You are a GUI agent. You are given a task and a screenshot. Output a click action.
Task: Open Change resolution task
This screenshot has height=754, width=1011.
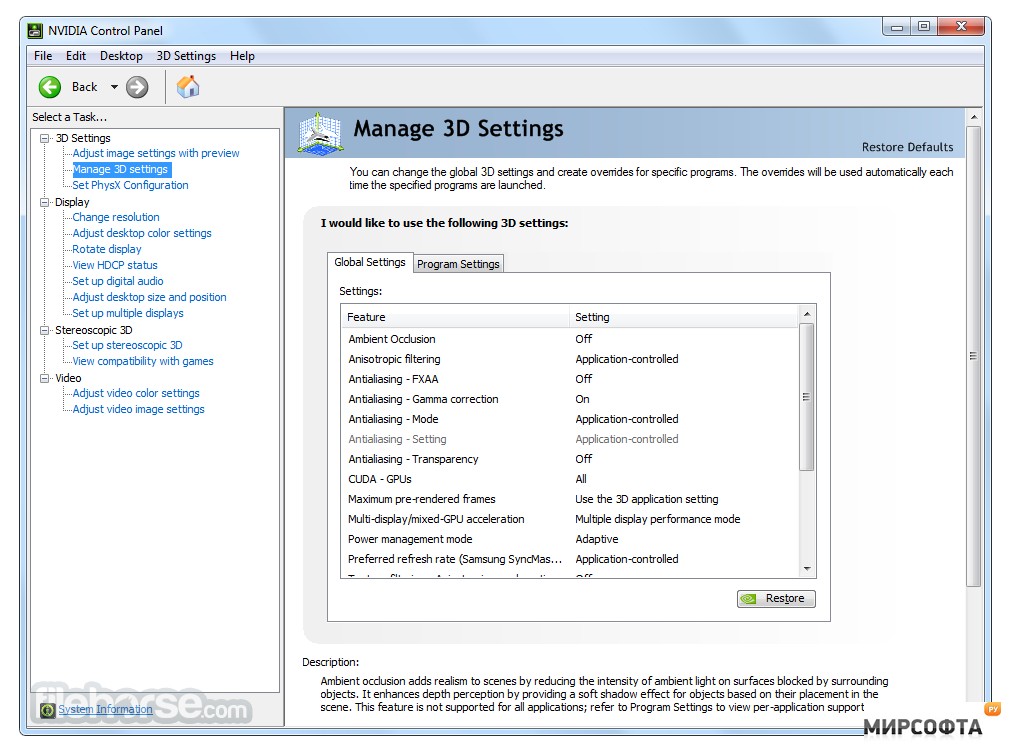[x=115, y=217]
